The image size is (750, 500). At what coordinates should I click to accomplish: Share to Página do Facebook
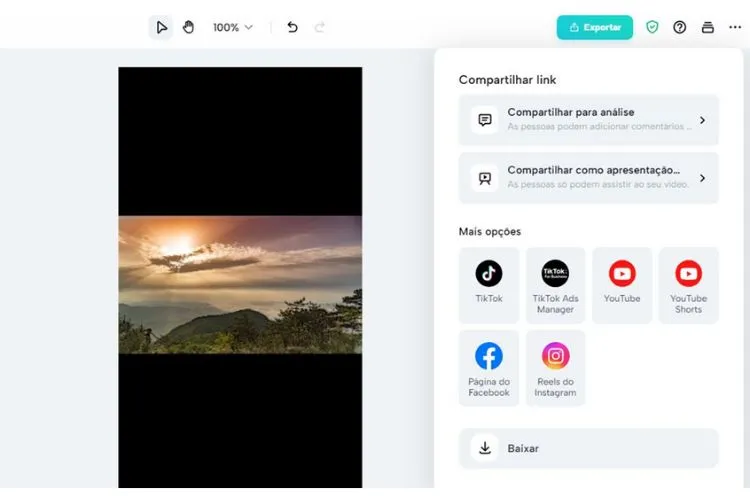pyautogui.click(x=488, y=368)
